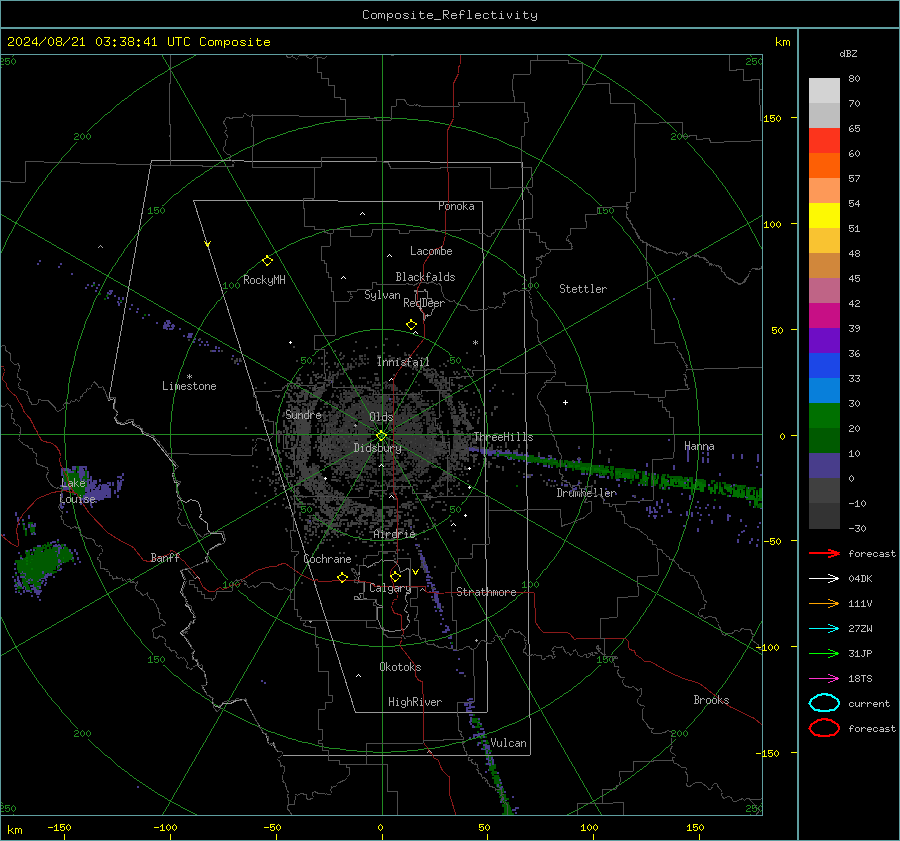Click the cyan 27ZW arrow in legend

click(824, 629)
